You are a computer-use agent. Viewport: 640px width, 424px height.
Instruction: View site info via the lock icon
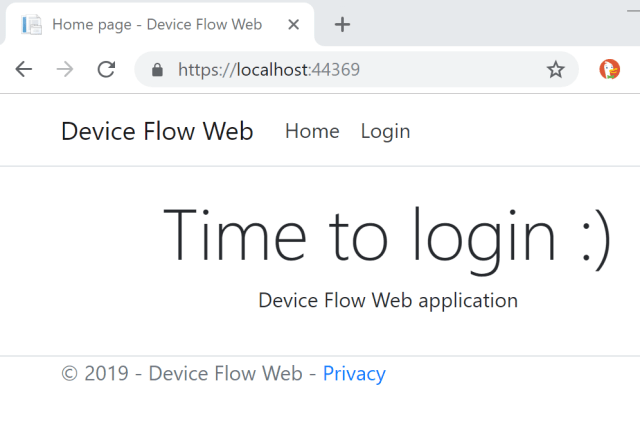pos(156,70)
